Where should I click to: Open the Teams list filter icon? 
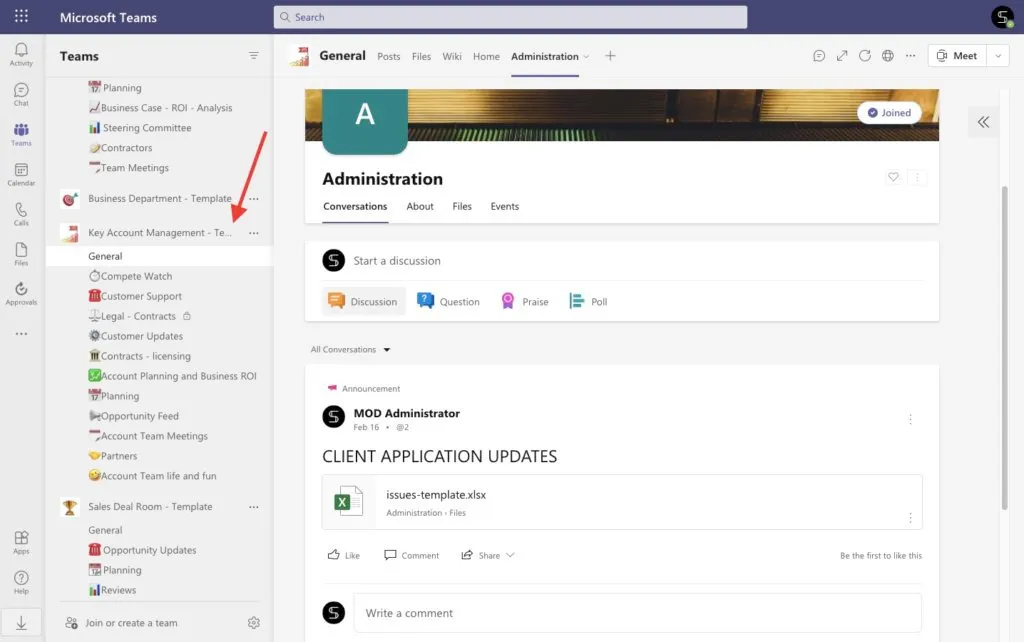point(253,56)
